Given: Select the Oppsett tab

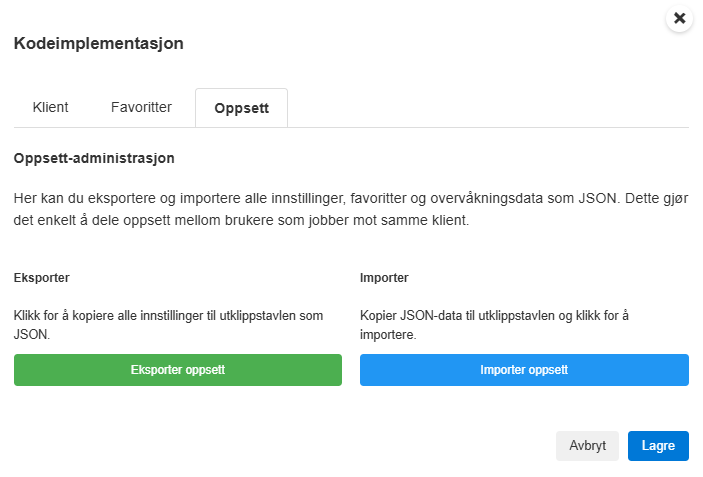Looking at the screenshot, I should [241, 108].
